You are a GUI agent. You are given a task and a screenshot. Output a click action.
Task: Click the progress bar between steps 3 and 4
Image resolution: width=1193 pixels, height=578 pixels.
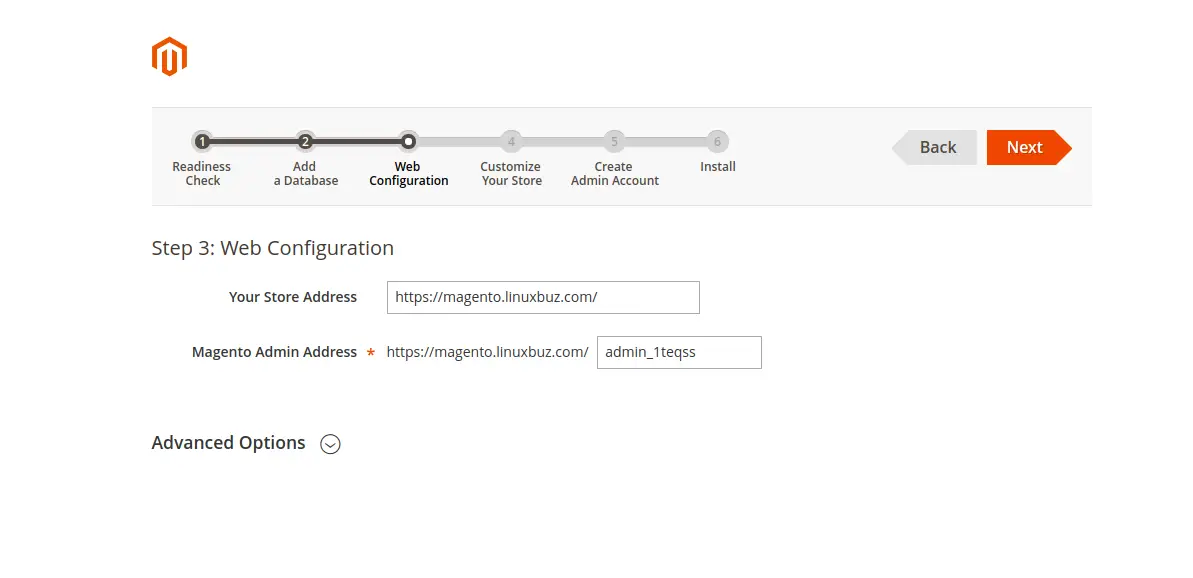[460, 141]
